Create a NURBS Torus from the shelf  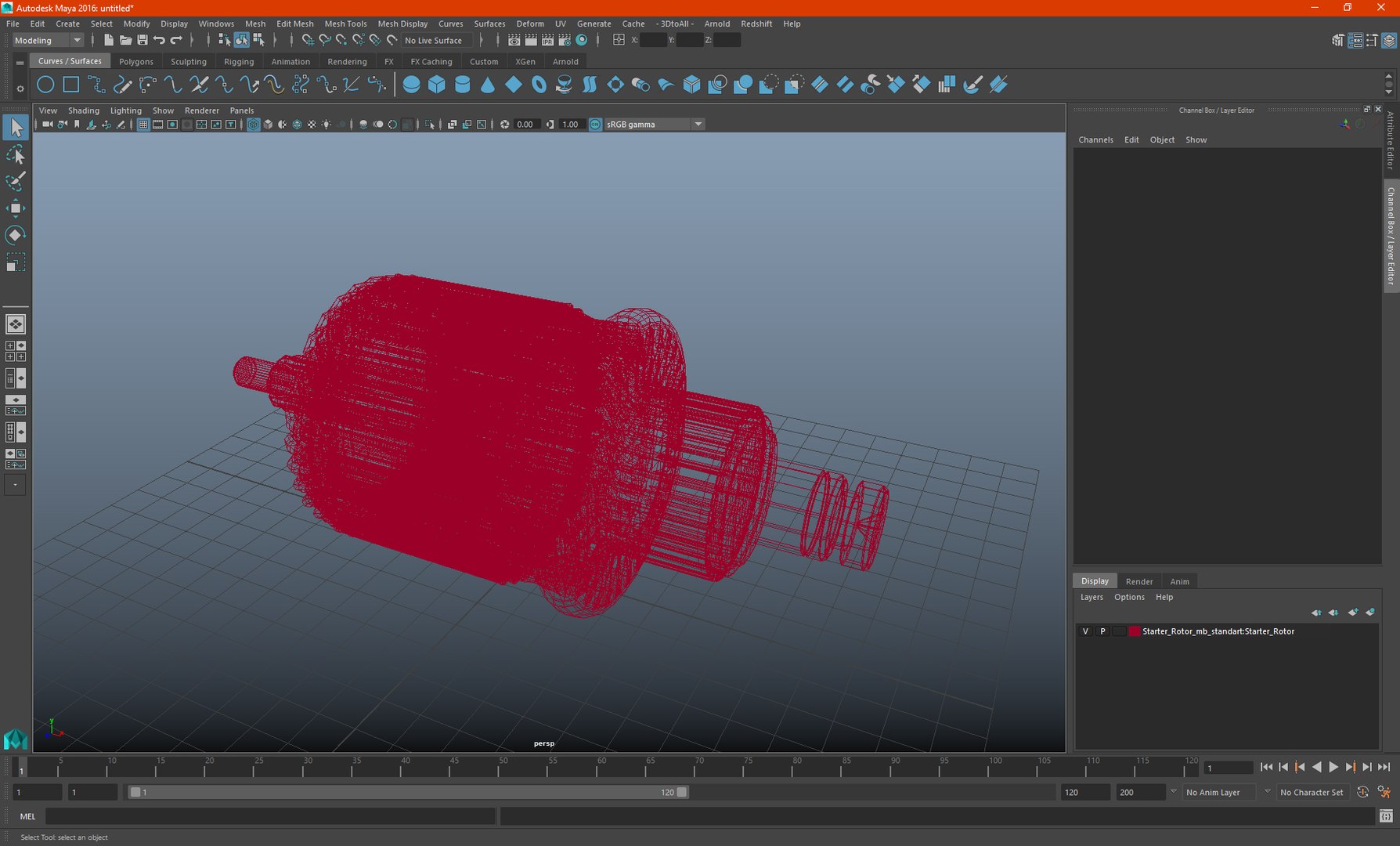(x=539, y=85)
